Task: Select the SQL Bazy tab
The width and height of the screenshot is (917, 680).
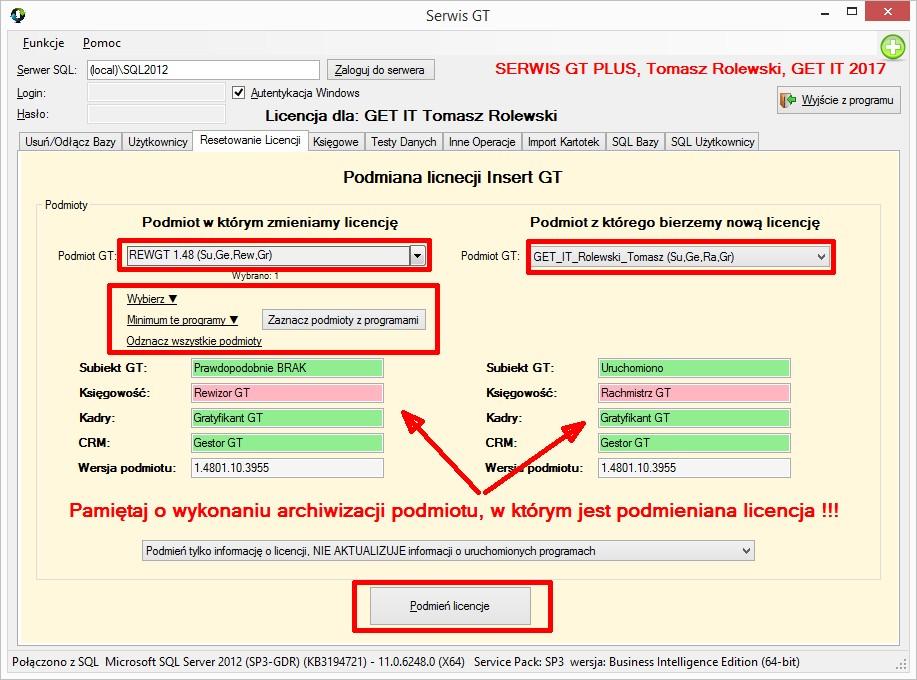Action: tap(635, 141)
